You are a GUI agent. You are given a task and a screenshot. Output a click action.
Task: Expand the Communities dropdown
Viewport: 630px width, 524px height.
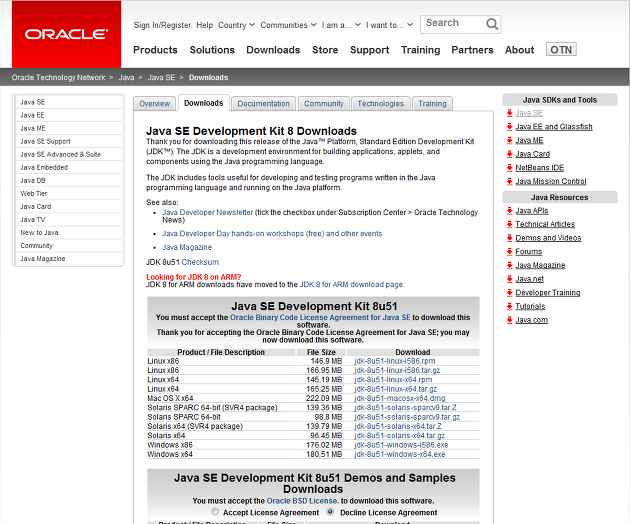(x=288, y=25)
